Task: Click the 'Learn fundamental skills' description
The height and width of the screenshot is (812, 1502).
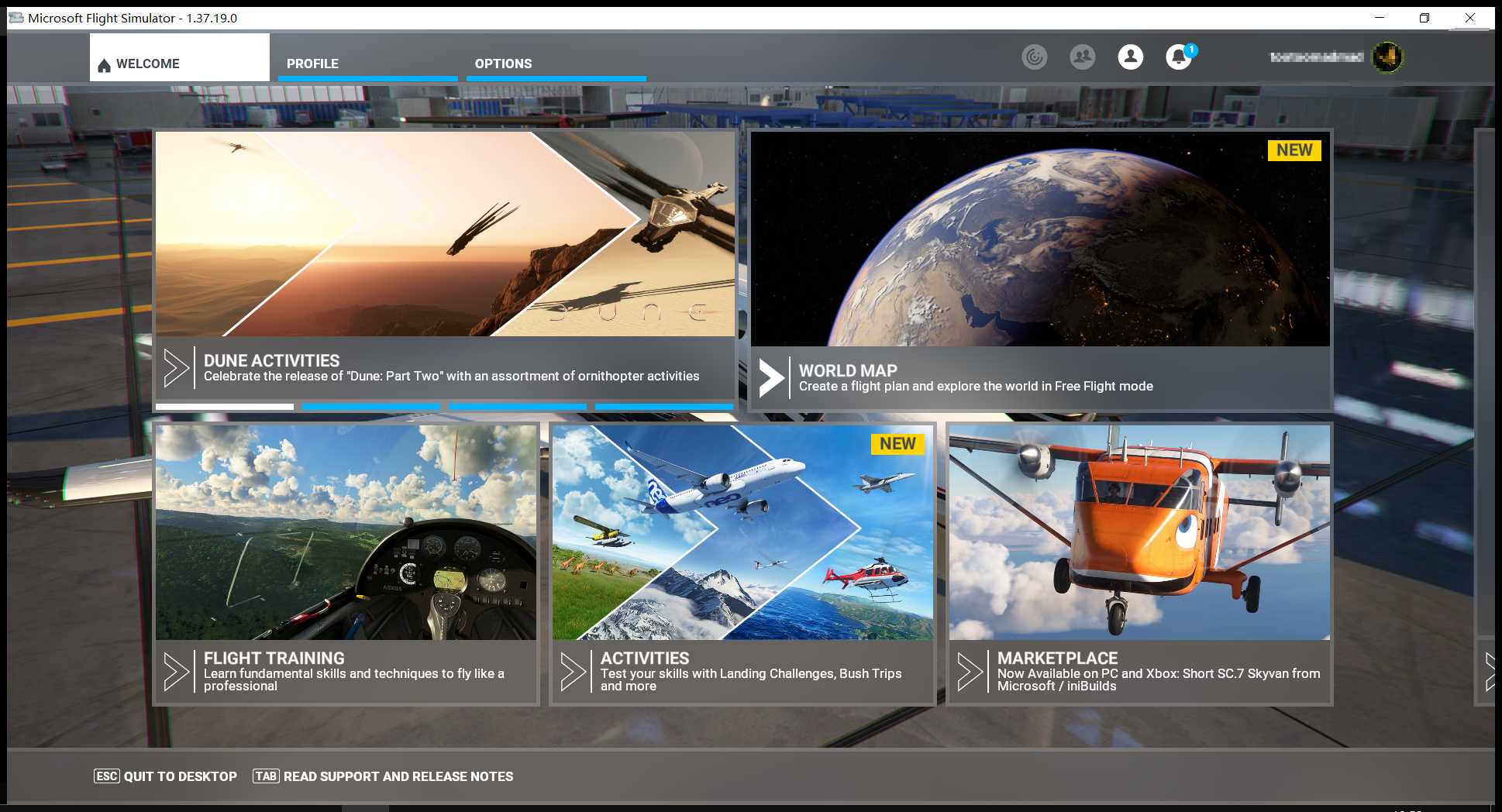Action: pos(354,680)
